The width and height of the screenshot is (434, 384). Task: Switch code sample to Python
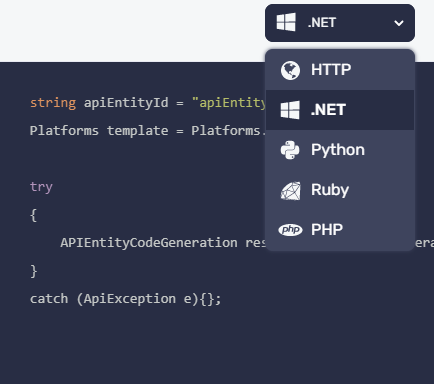click(340, 150)
